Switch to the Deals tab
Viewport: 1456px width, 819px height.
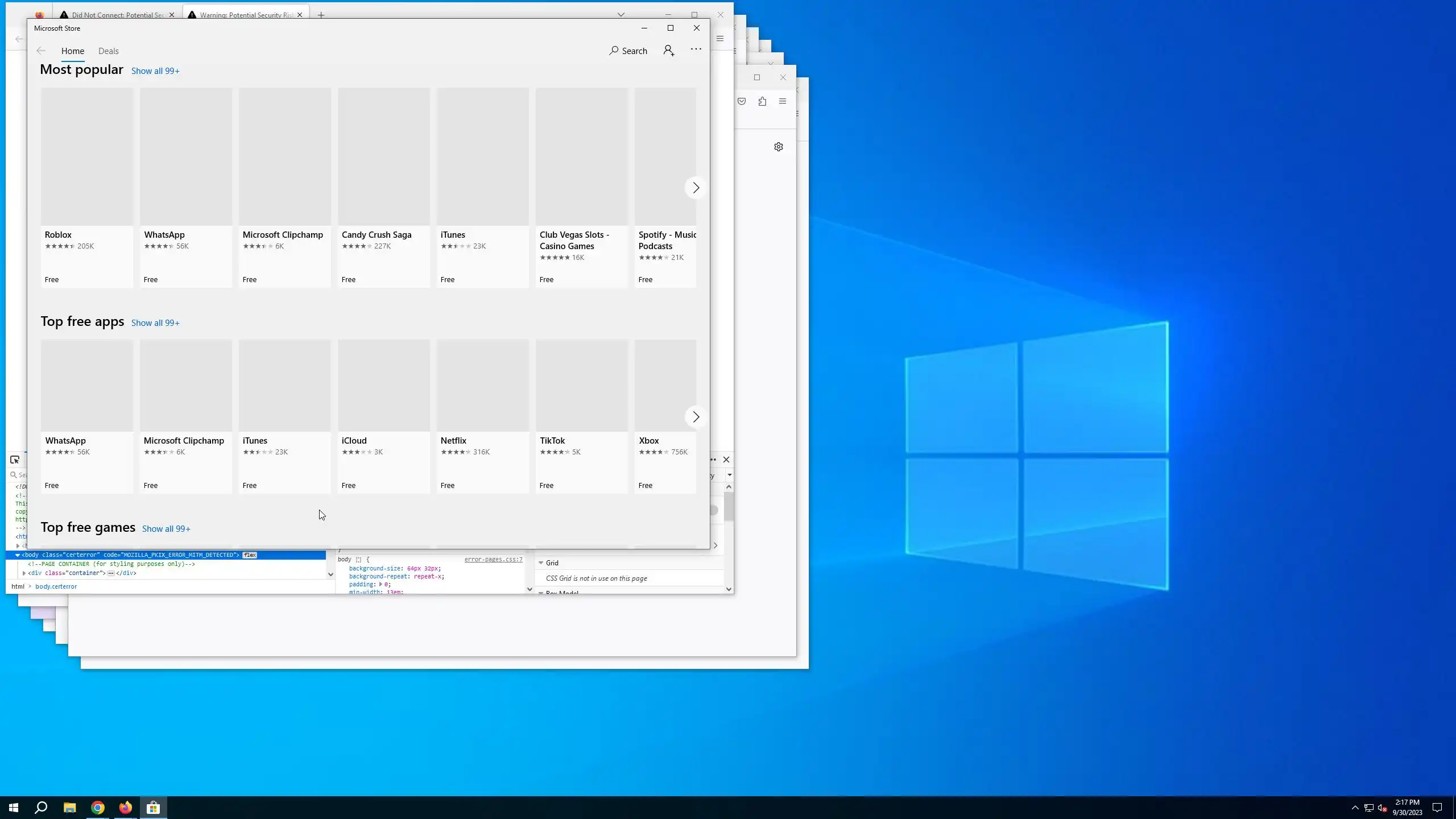click(x=108, y=51)
